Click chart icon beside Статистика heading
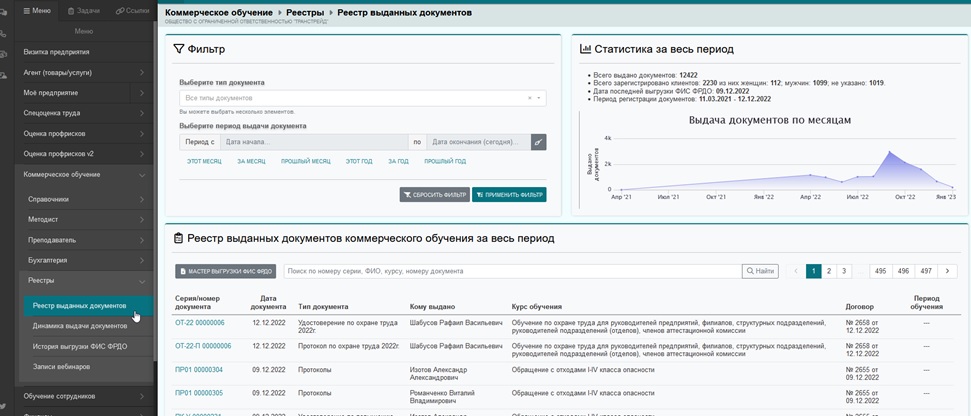This screenshot has width=971, height=416. [x=585, y=49]
